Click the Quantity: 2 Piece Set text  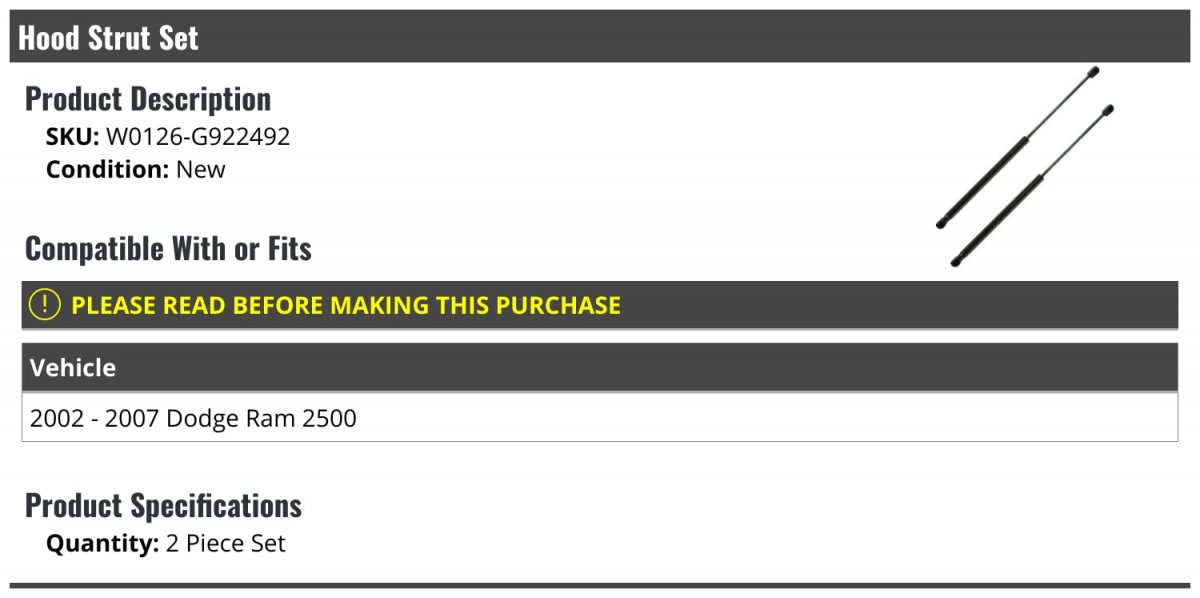[166, 544]
